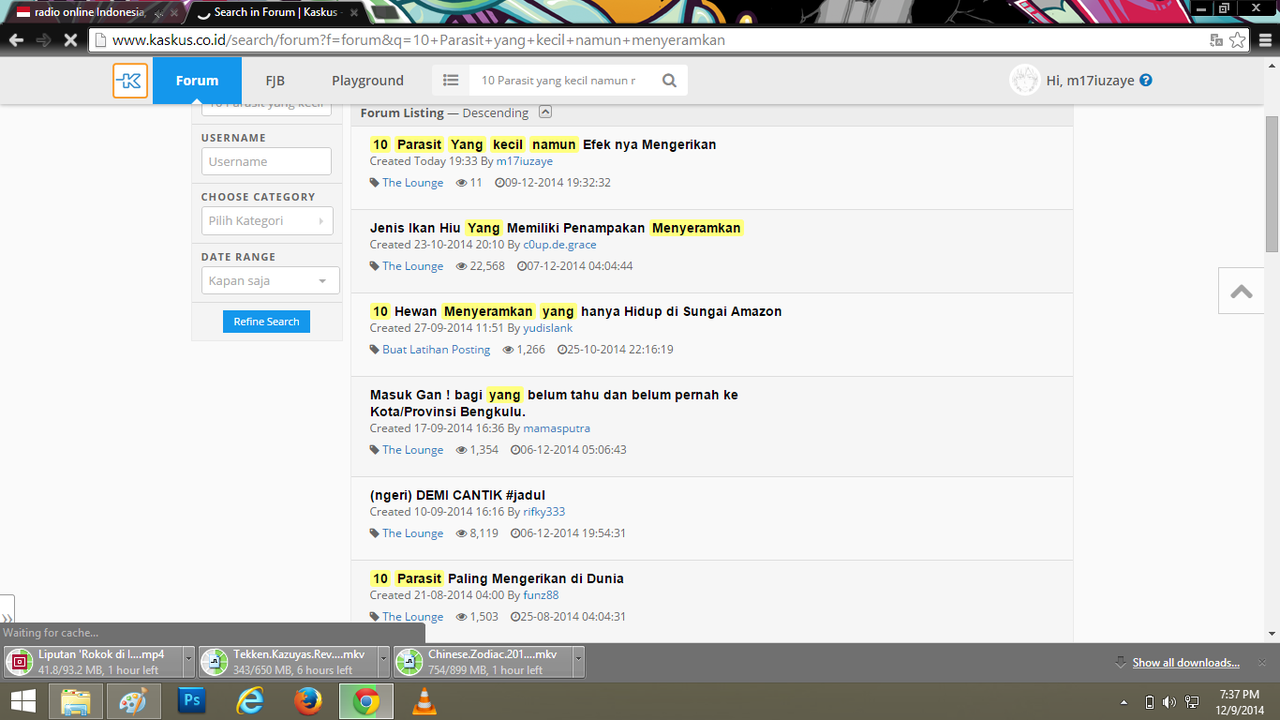Go to Playground in the navbar
The image size is (1280, 720).
368,80
